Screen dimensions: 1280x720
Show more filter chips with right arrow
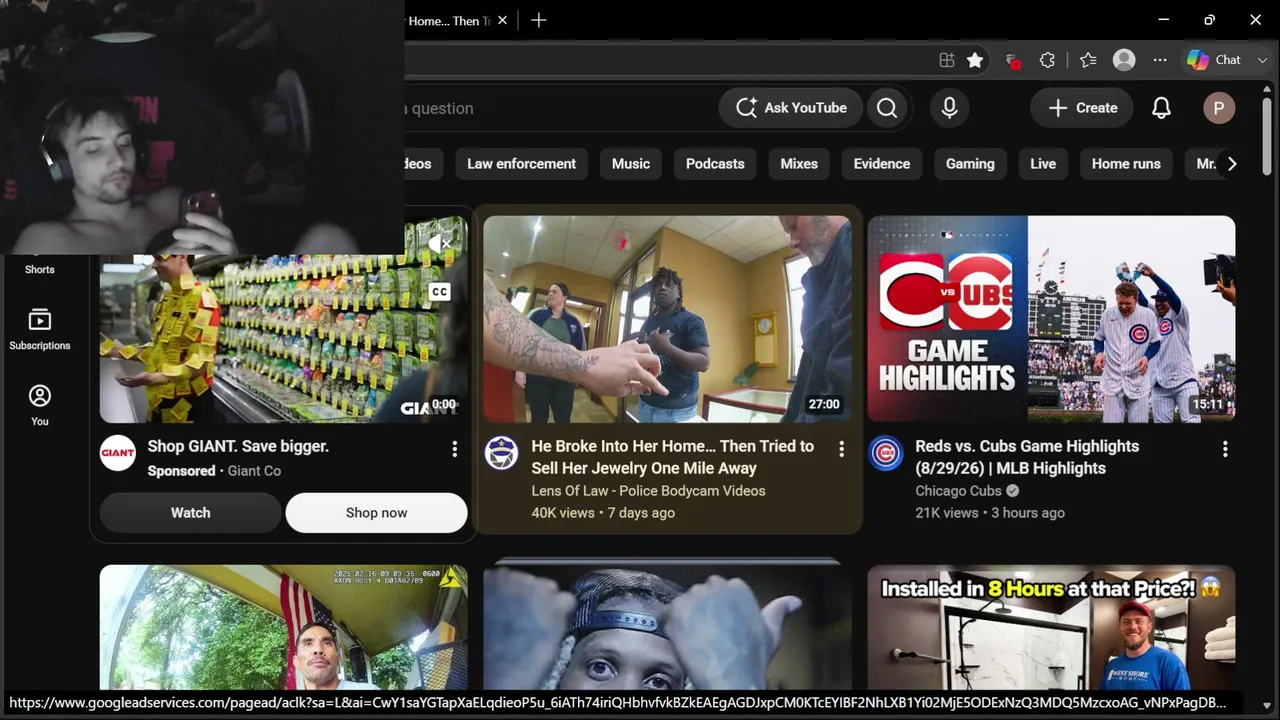1232,164
